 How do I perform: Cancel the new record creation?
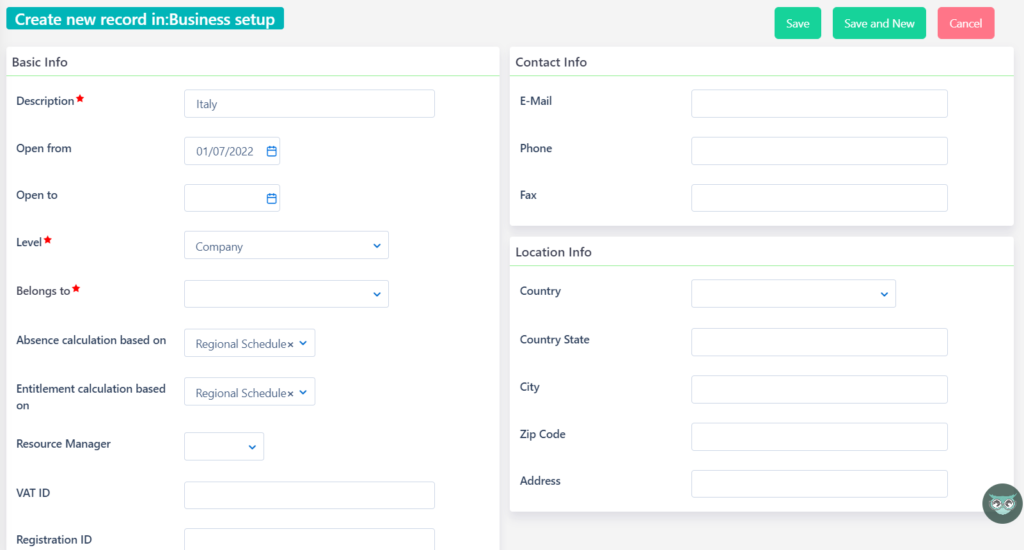(966, 24)
